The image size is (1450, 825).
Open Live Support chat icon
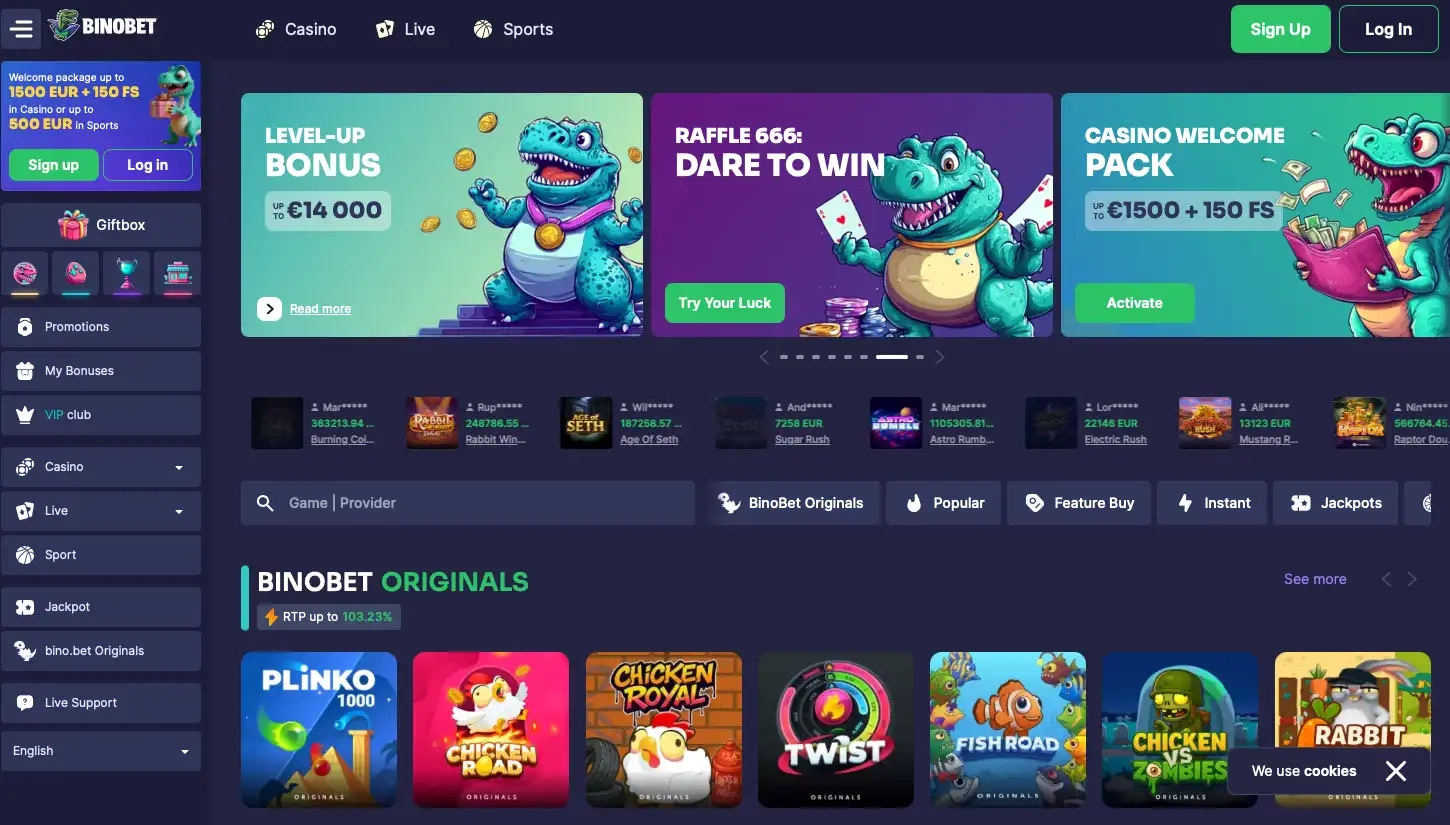click(25, 703)
